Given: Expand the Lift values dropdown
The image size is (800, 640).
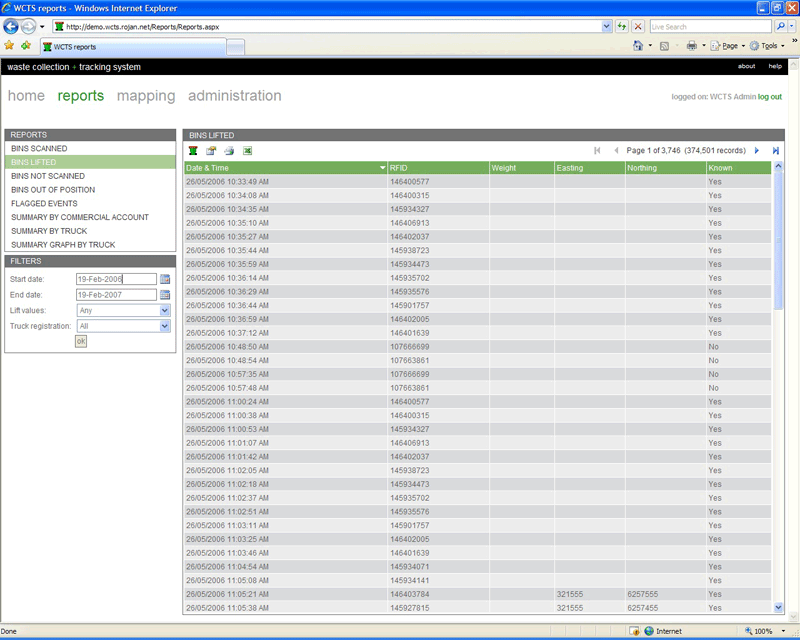Looking at the screenshot, I should point(165,311).
